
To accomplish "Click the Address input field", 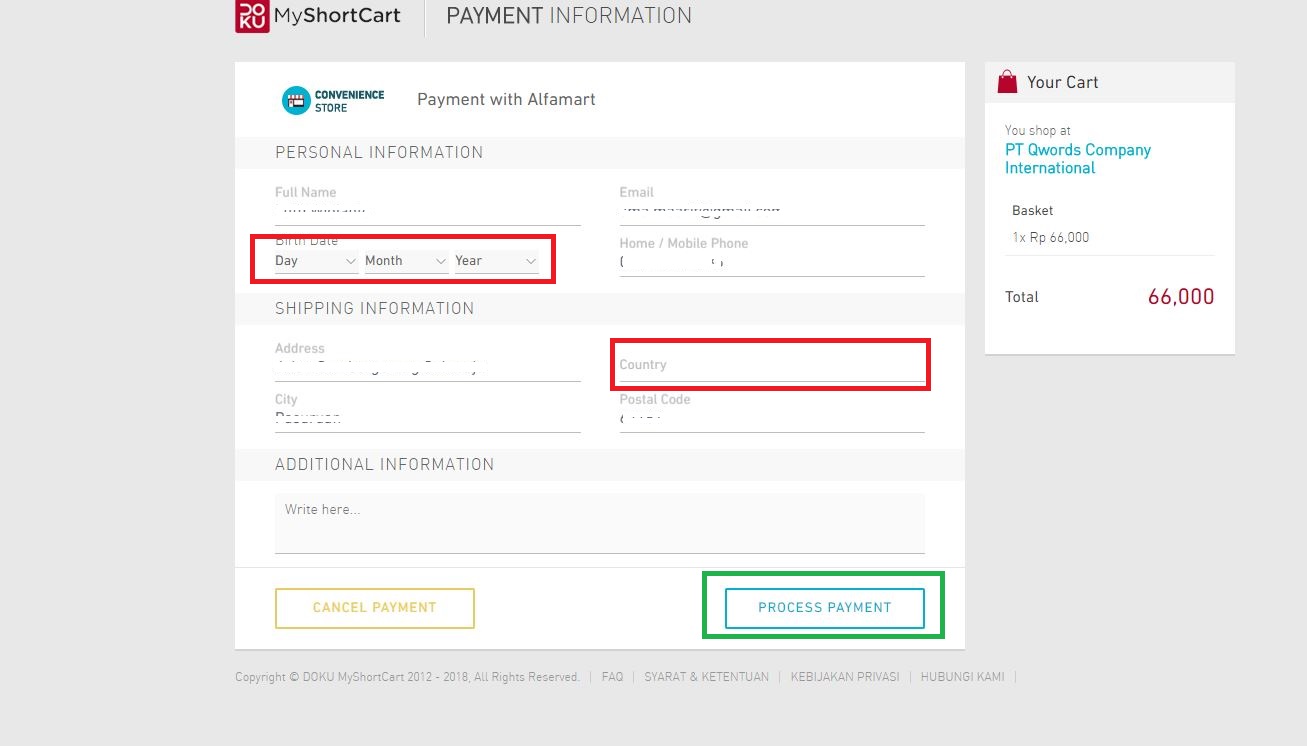I will [x=427, y=367].
